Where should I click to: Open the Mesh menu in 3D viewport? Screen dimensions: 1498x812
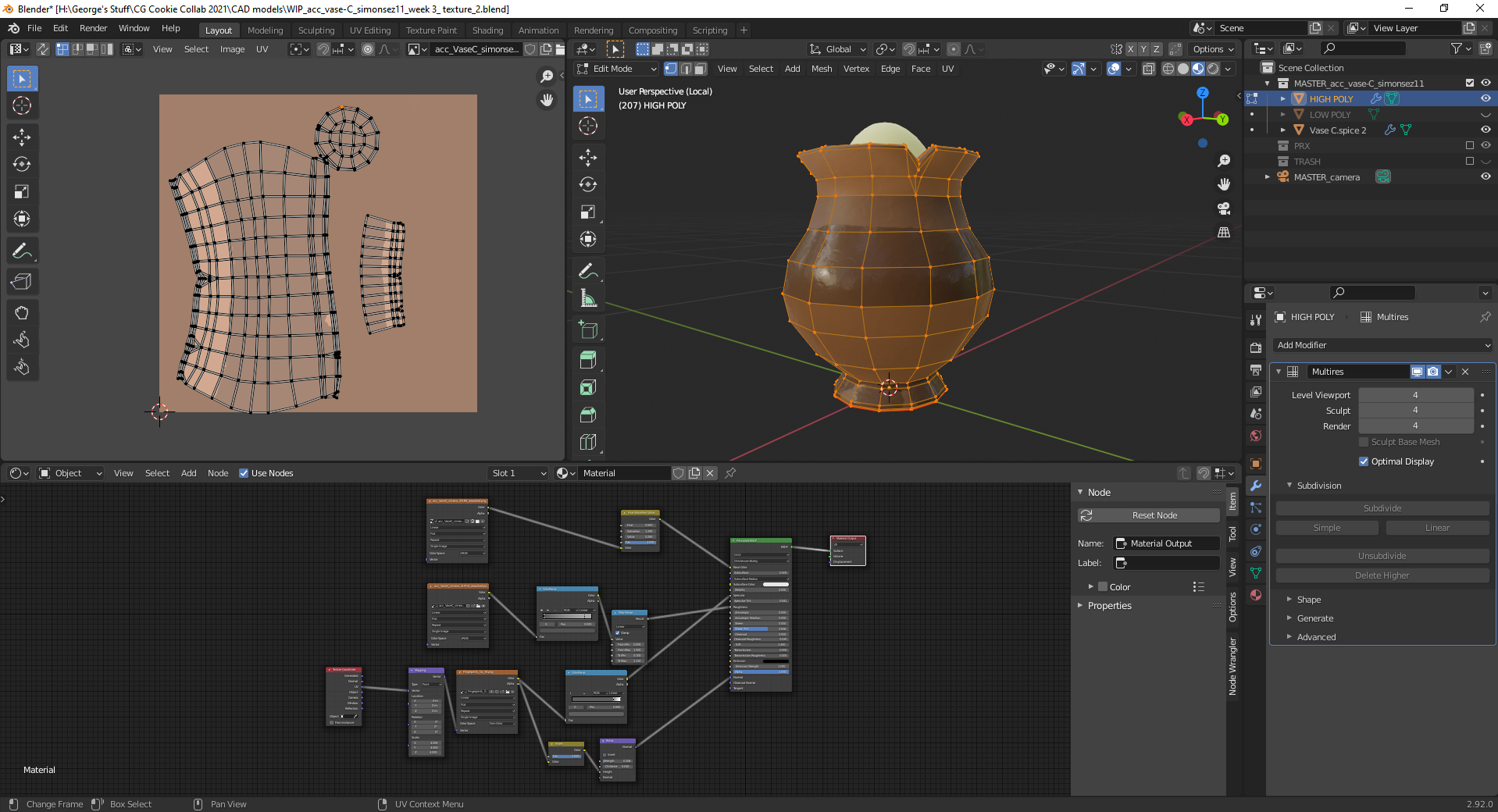pyautogui.click(x=822, y=69)
